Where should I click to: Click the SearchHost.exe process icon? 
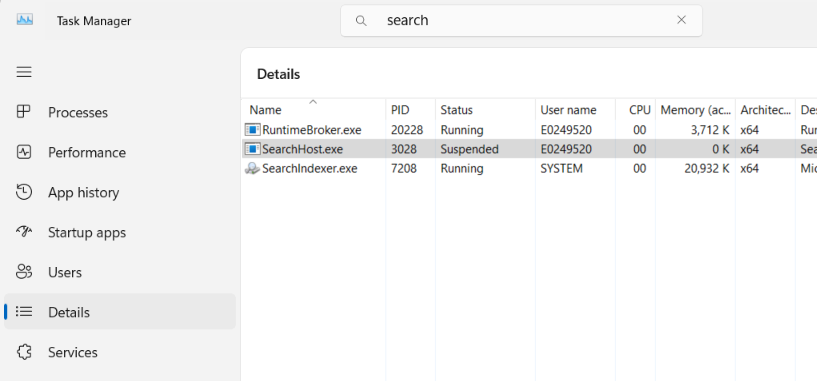253,149
